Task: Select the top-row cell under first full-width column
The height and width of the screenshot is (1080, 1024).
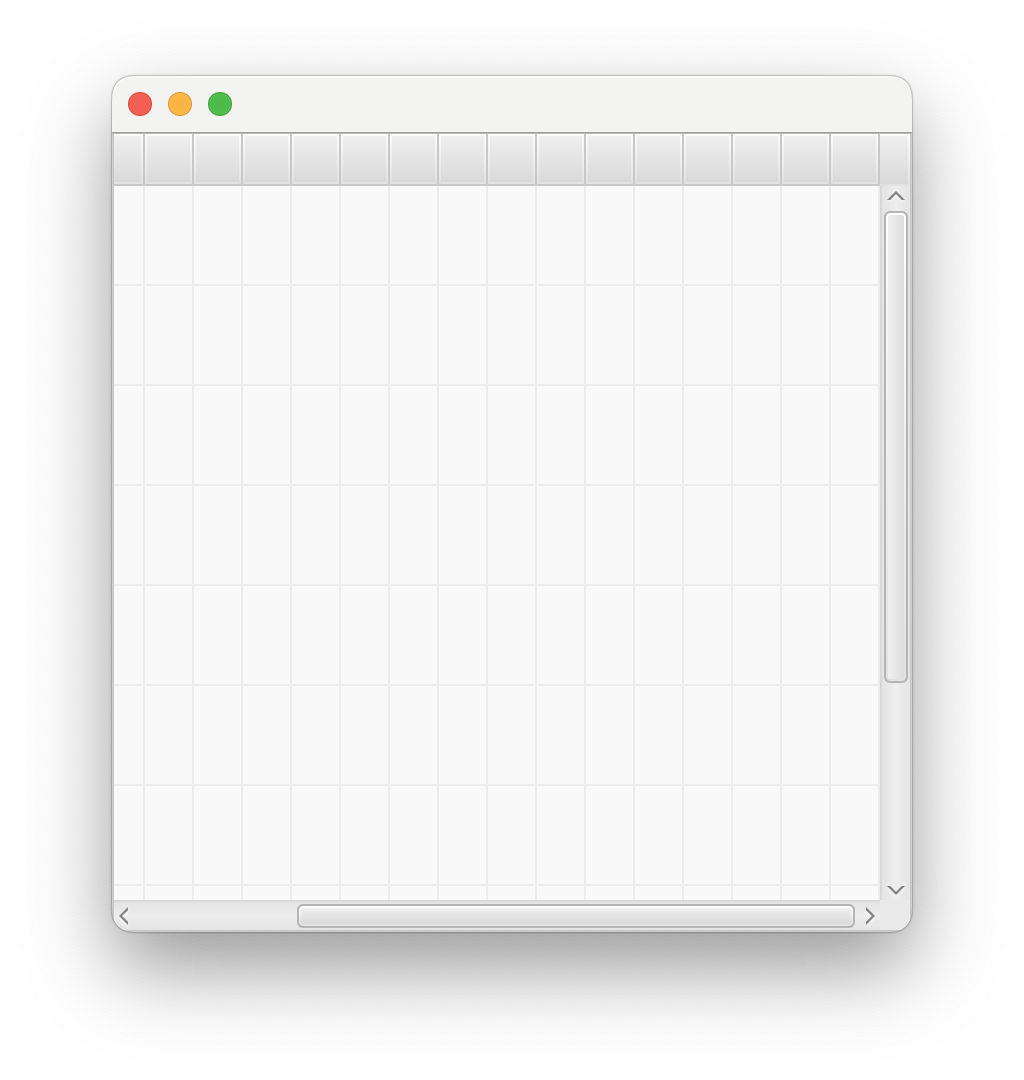Action: [x=168, y=235]
